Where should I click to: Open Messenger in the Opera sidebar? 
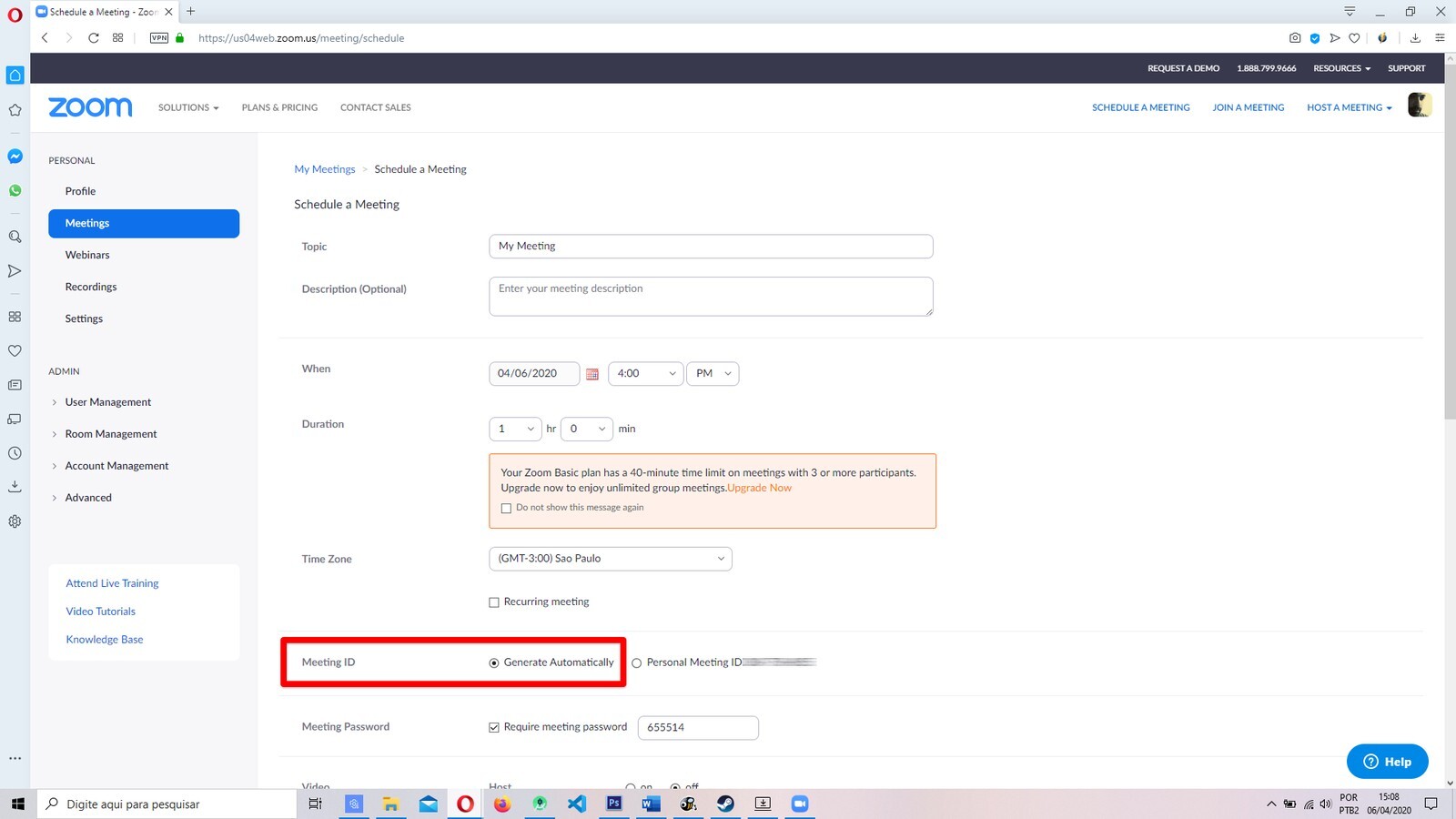point(15,157)
